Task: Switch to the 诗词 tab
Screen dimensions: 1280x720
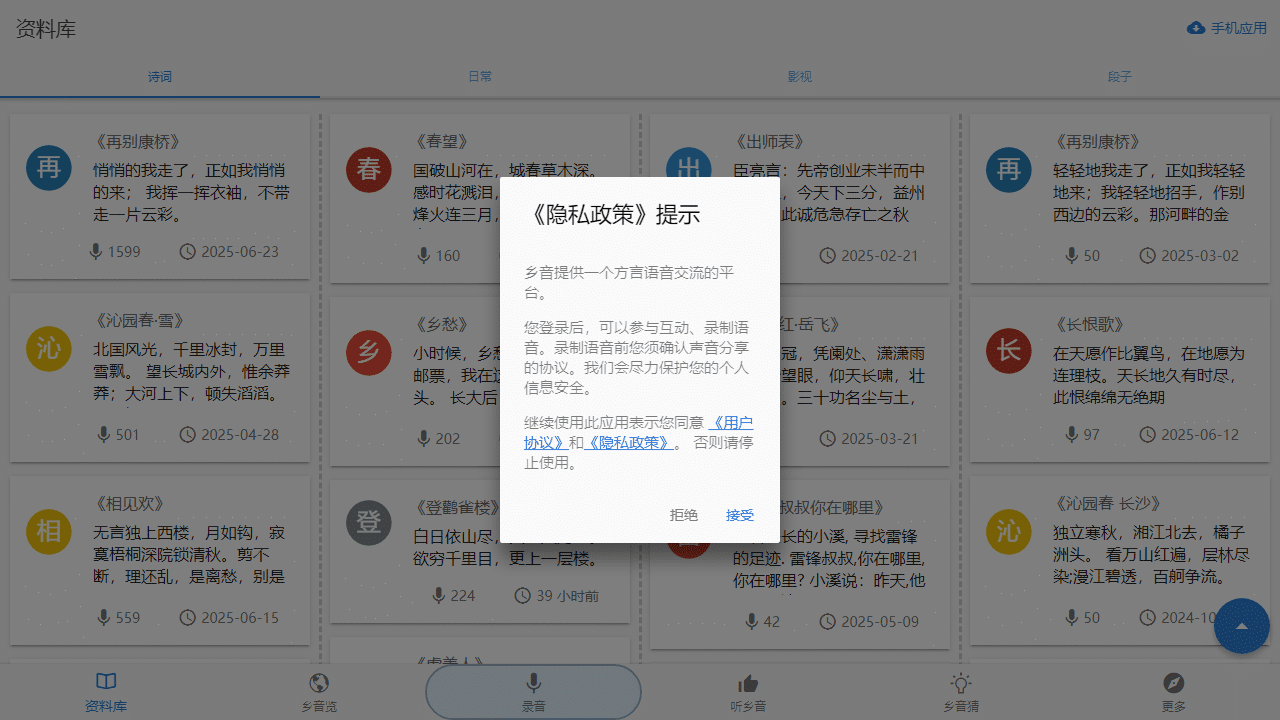Action: 160,76
